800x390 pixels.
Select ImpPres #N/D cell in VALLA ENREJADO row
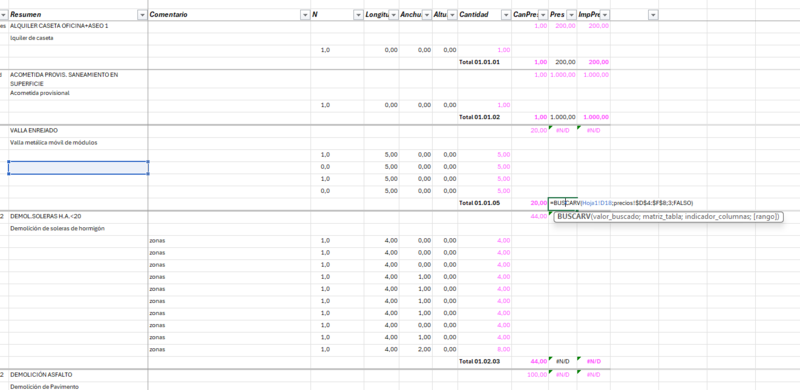pyautogui.click(x=593, y=131)
